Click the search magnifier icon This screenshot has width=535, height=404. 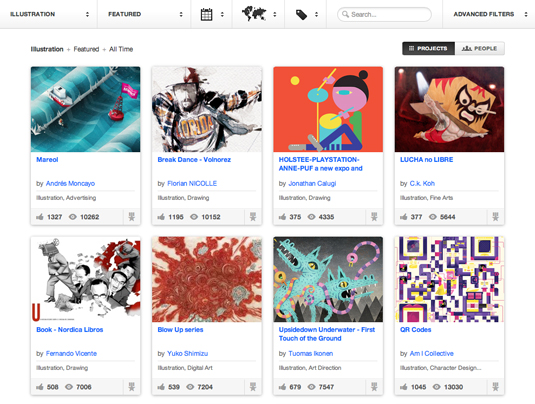coord(345,14)
